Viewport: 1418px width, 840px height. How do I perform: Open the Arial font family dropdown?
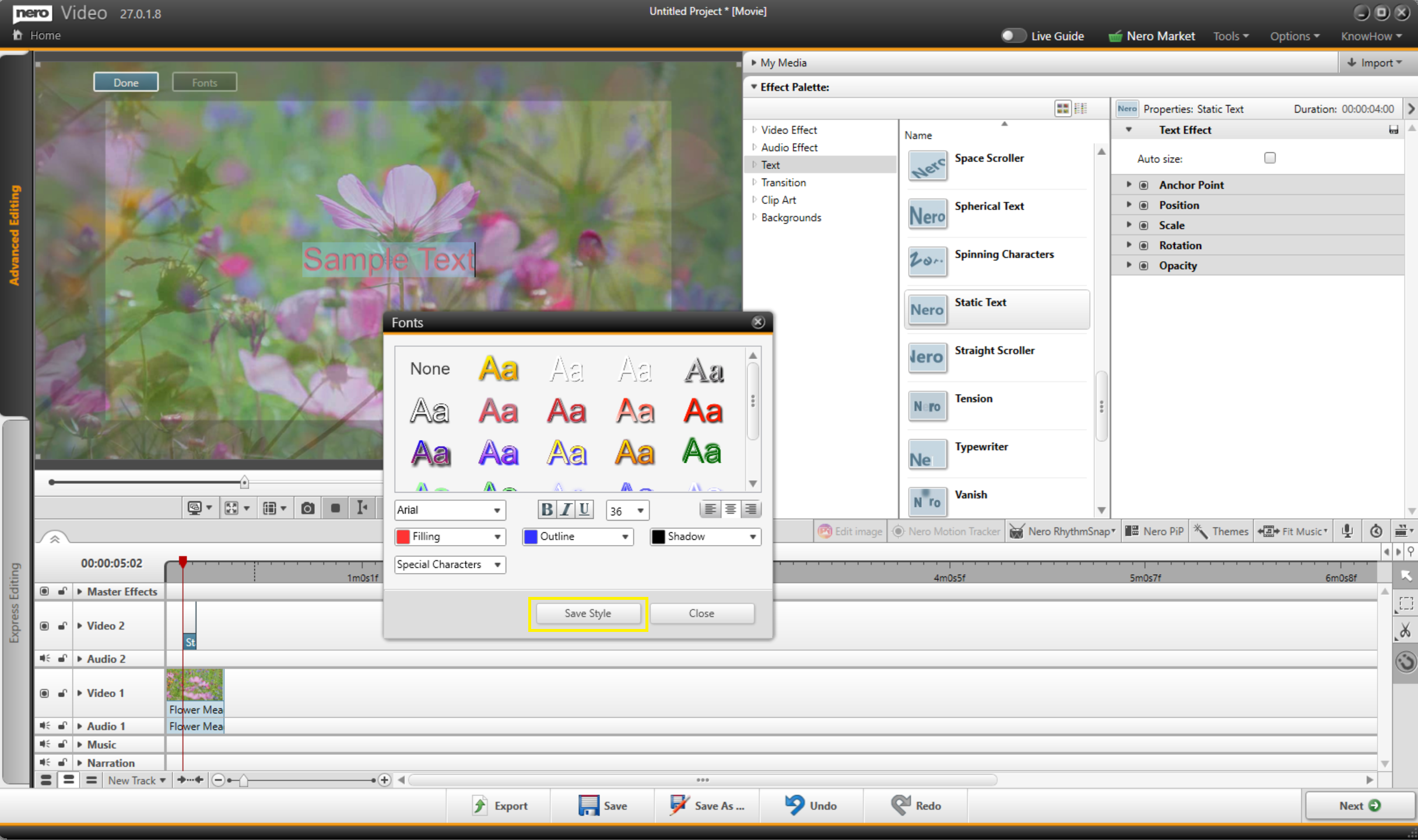click(449, 510)
